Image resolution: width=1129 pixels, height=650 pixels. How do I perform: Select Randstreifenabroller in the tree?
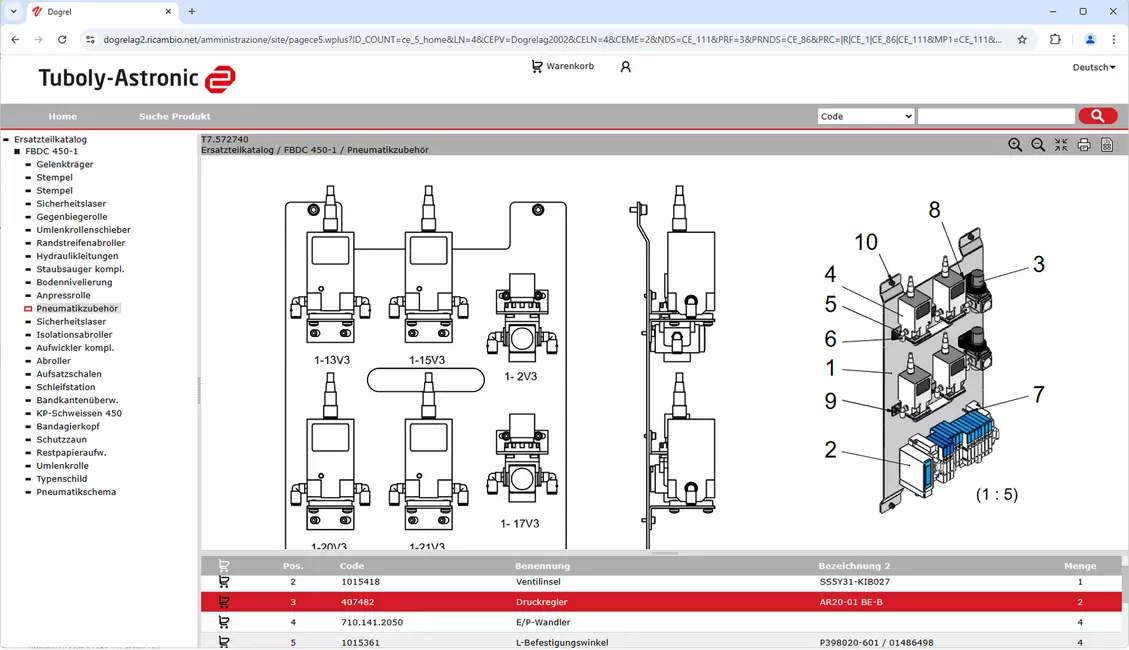pyautogui.click(x=81, y=243)
